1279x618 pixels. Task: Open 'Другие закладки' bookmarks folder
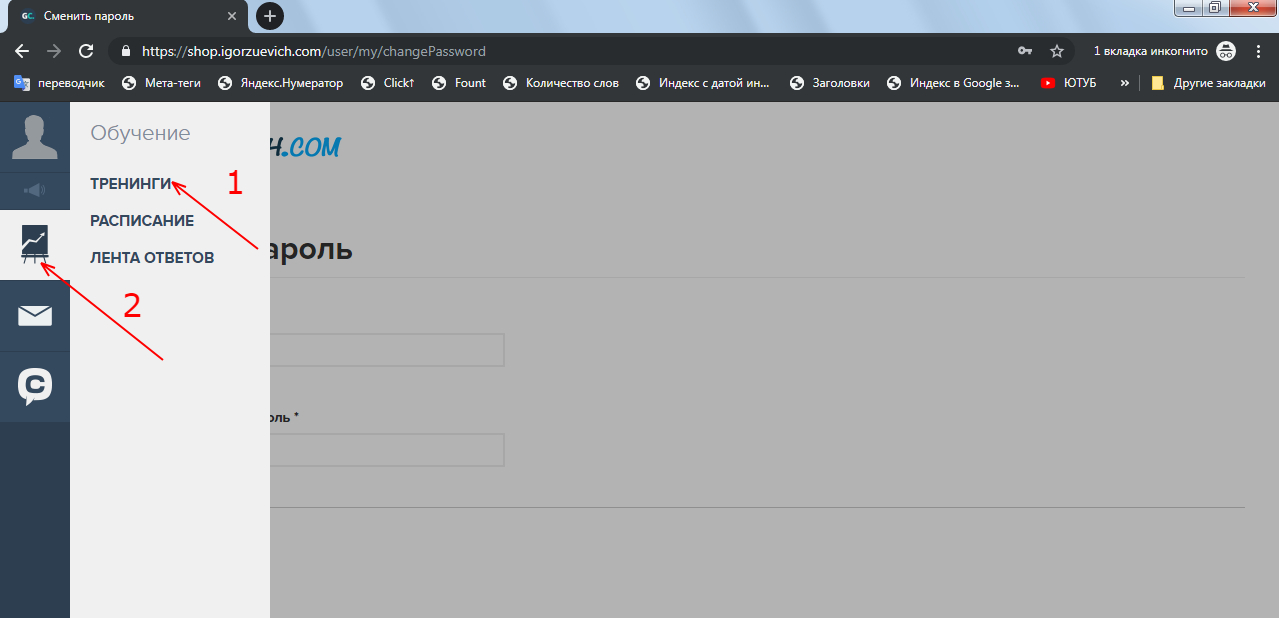click(x=1208, y=83)
